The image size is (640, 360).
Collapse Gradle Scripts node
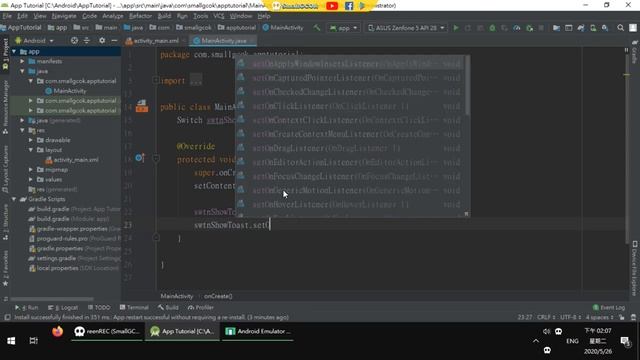pyautogui.click(x=14, y=199)
